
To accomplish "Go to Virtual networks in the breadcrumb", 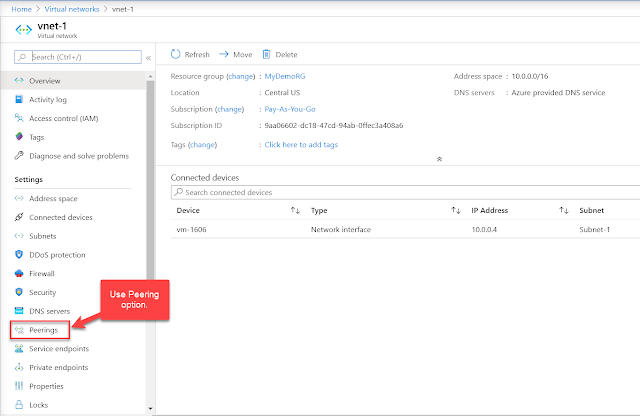I will 72,9.
